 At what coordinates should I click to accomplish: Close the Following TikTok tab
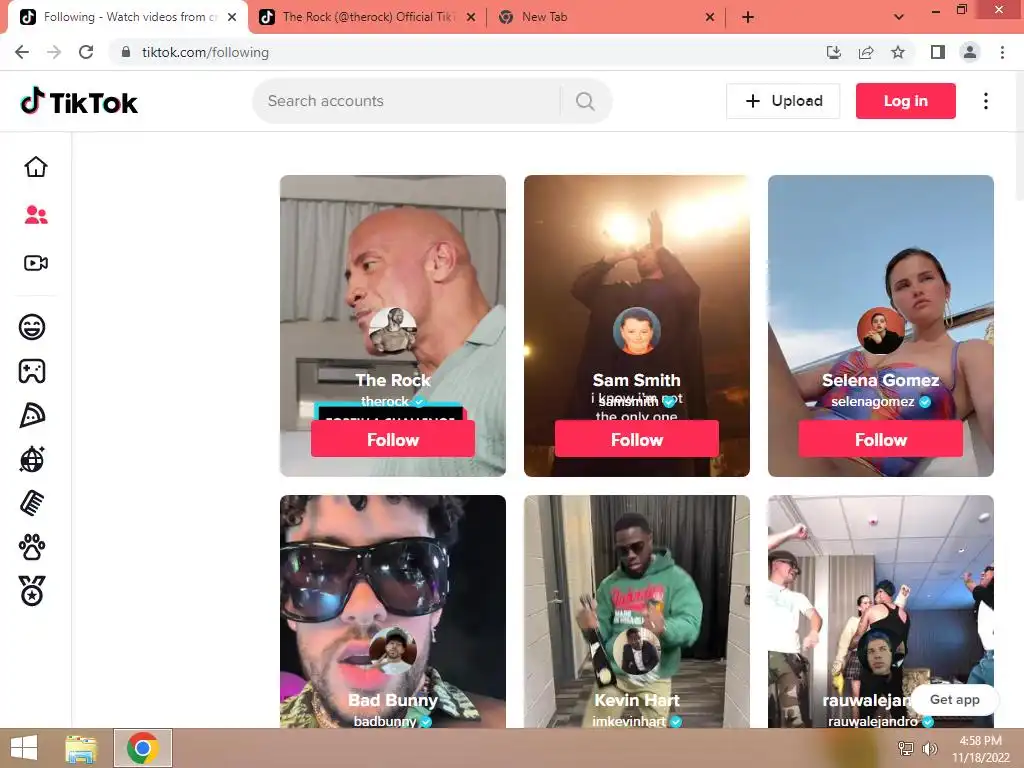(x=232, y=17)
